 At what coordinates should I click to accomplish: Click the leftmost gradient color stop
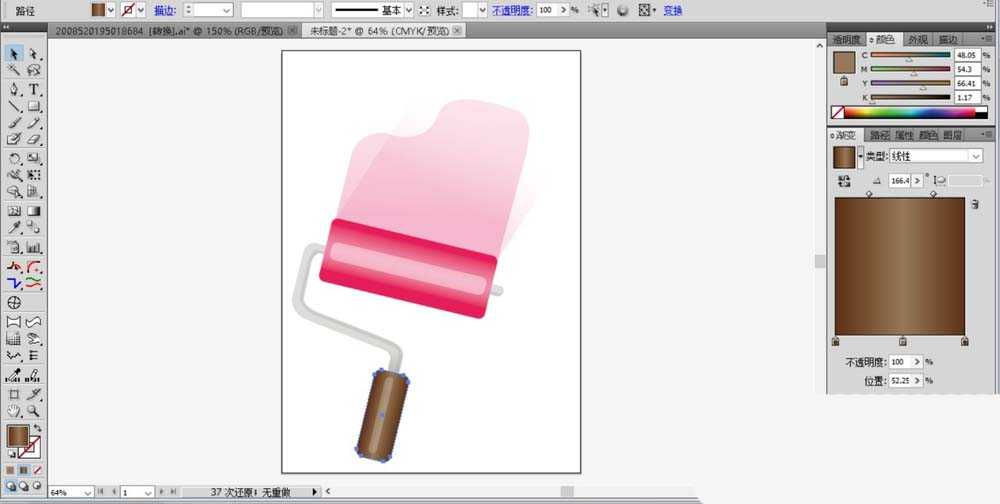(836, 341)
